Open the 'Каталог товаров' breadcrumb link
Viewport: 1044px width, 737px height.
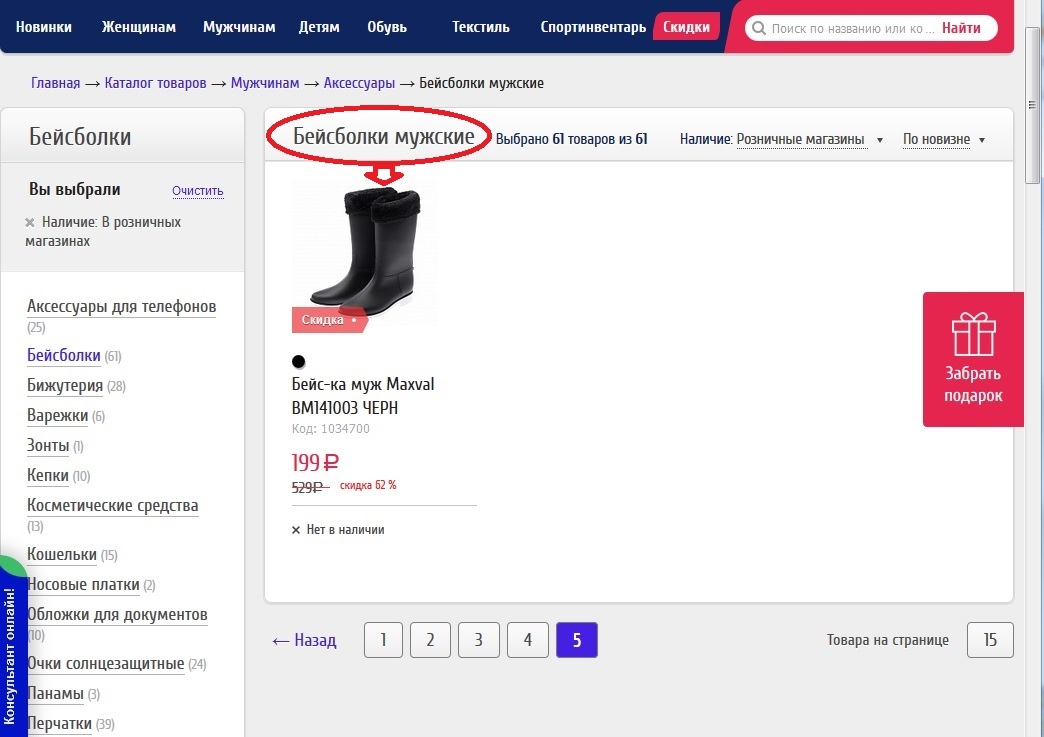pos(155,83)
